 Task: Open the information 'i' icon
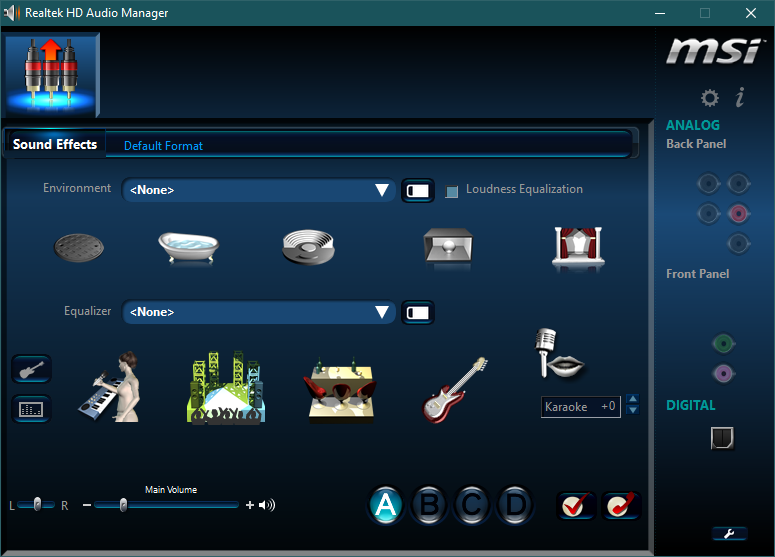click(740, 97)
